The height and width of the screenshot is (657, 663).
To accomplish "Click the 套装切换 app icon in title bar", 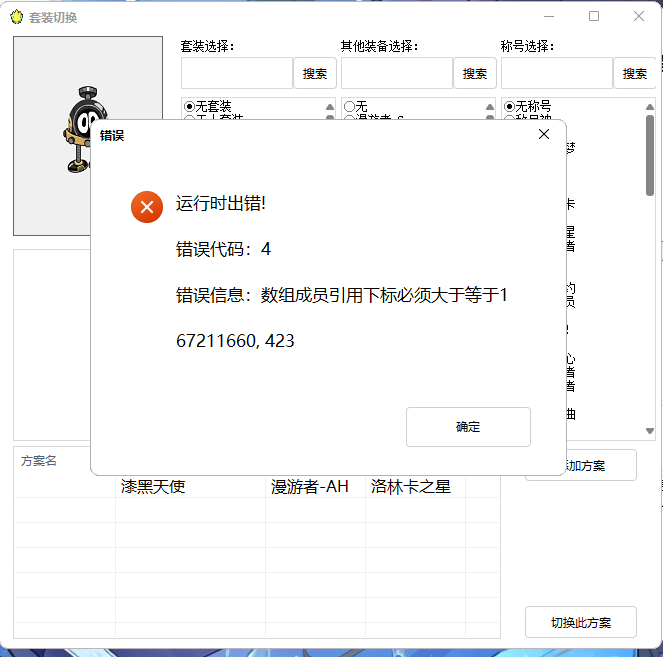I will [16, 17].
